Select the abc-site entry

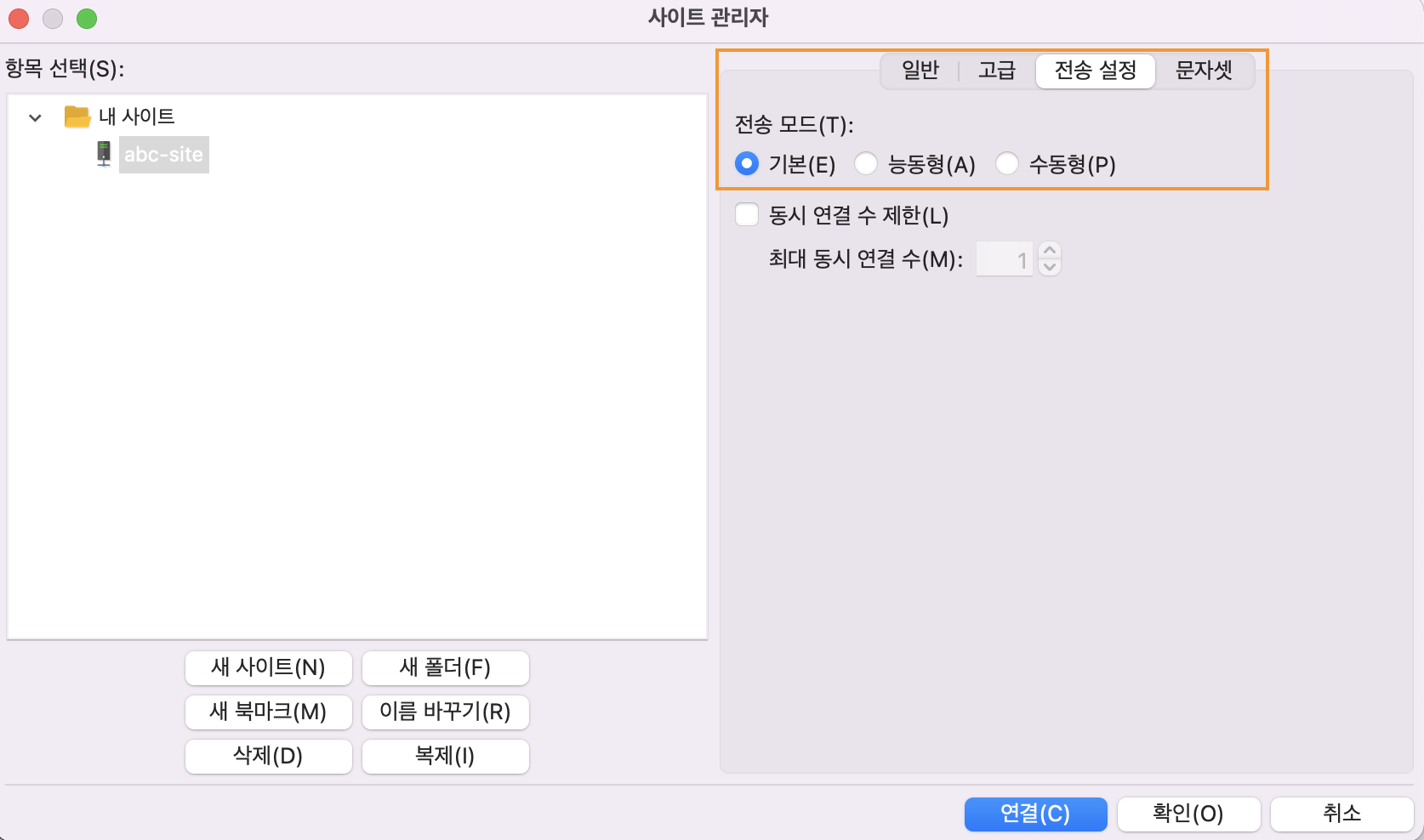[163, 155]
